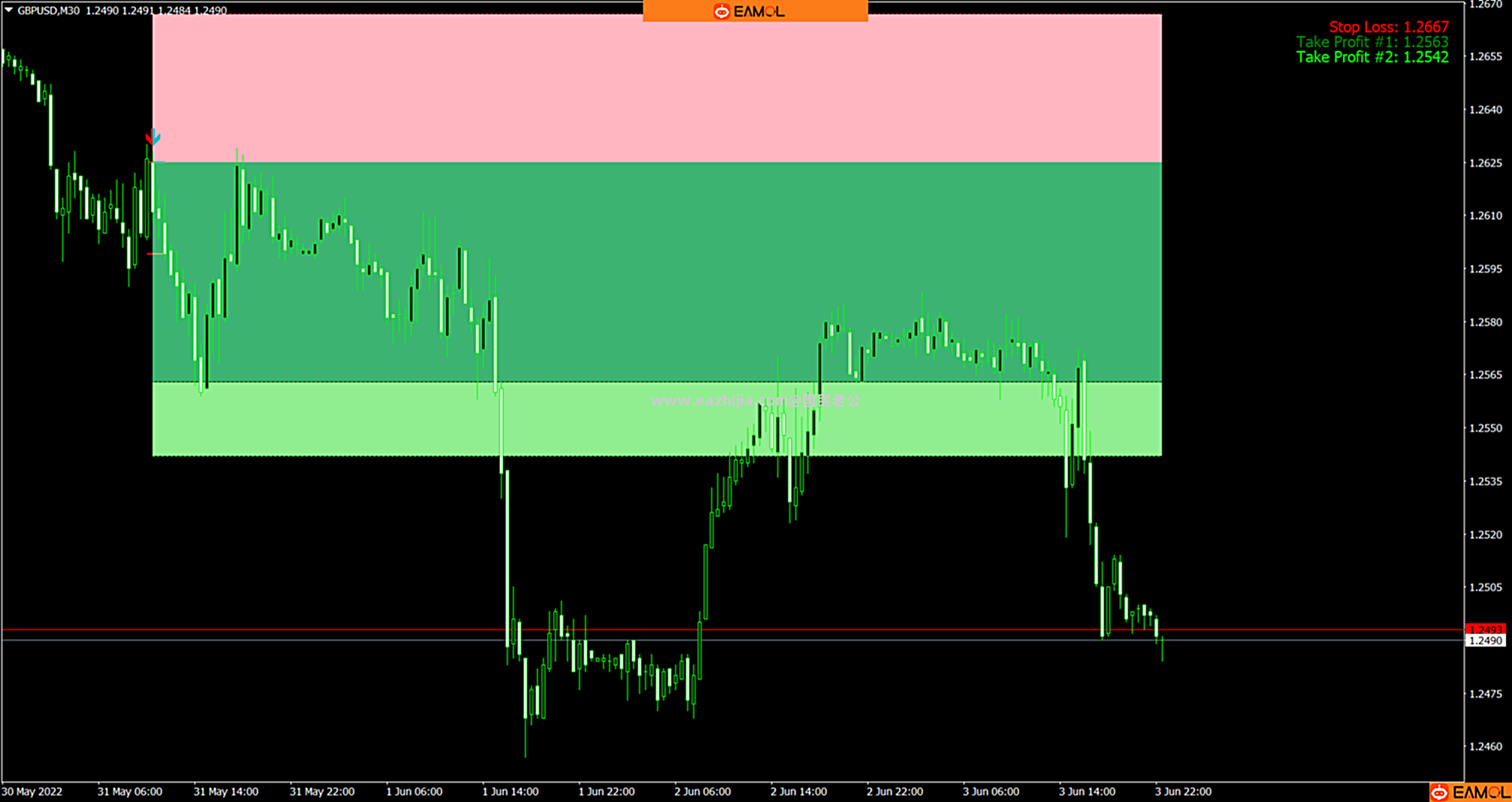
Task: Select the Stop Loss: 1.2667 label
Action: tap(1388, 27)
